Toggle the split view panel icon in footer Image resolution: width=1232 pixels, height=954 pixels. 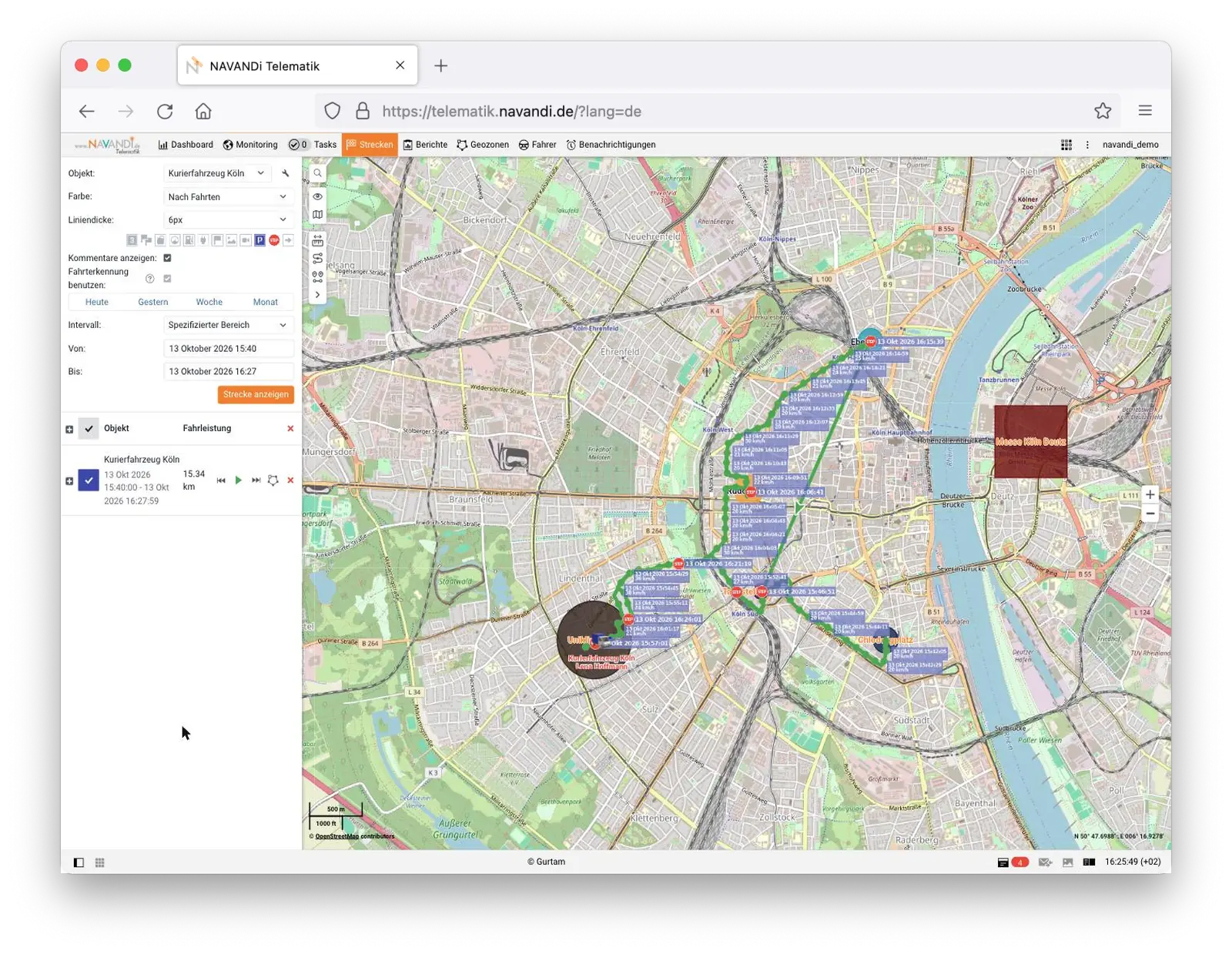[1089, 862]
